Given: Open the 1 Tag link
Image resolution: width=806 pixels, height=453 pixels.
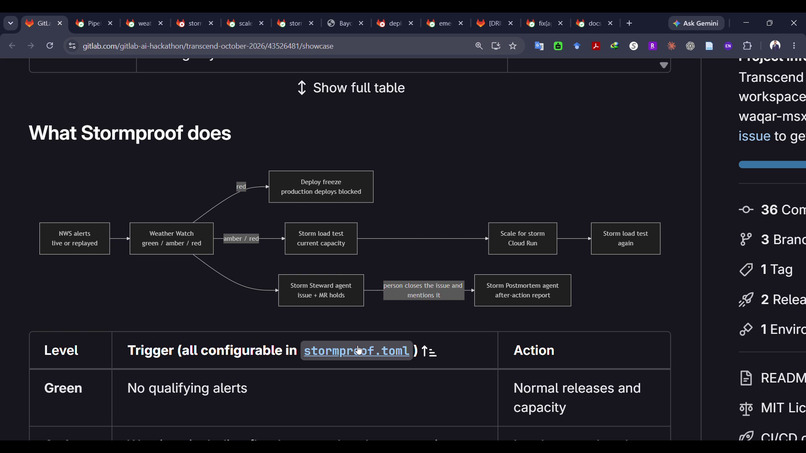Looking at the screenshot, I should point(777,269).
